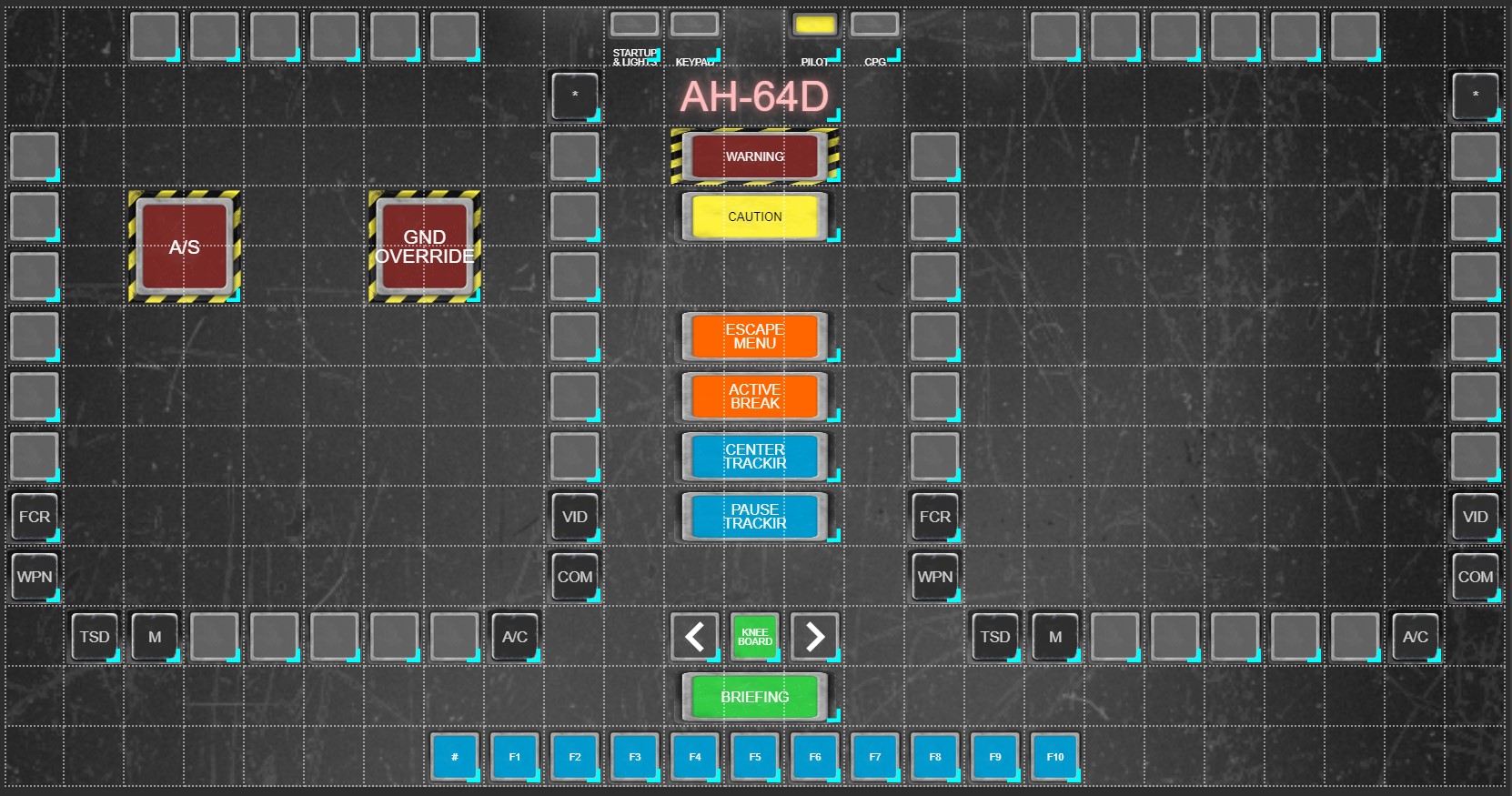Select the KEYPAD tab
The image size is (1512, 796).
[x=694, y=25]
